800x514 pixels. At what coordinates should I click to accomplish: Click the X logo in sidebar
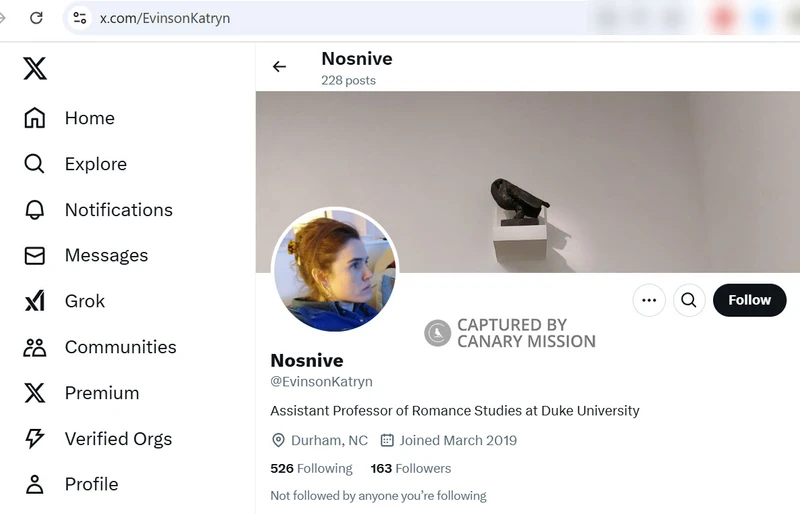pyautogui.click(x=35, y=68)
